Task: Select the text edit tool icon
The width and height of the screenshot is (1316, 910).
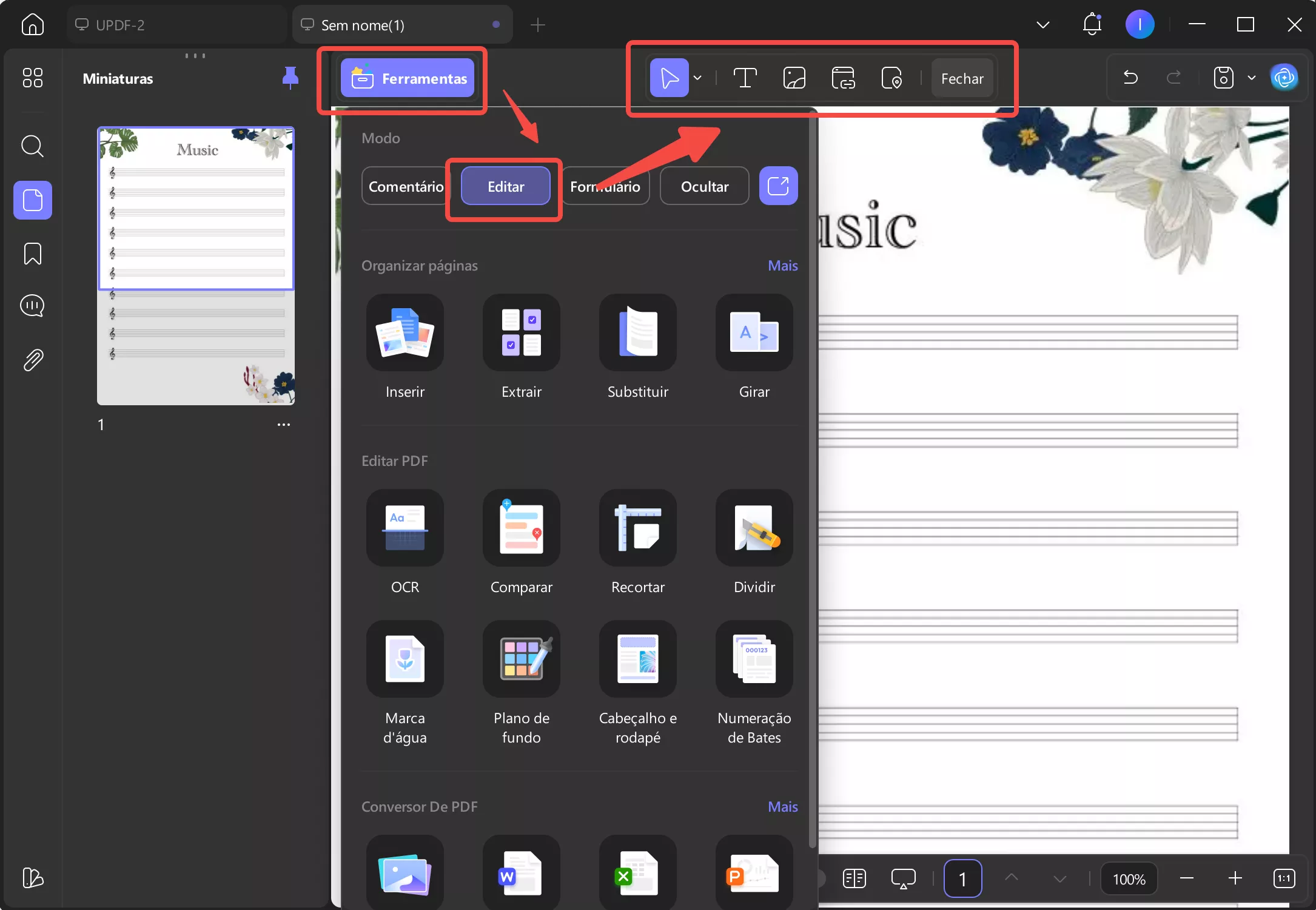Action: [745, 78]
